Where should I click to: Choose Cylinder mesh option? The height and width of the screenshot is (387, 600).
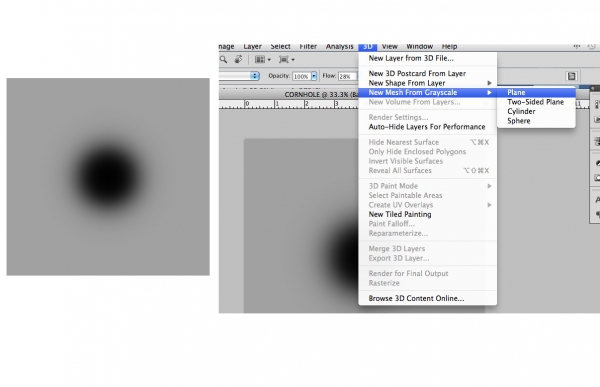click(x=536, y=111)
